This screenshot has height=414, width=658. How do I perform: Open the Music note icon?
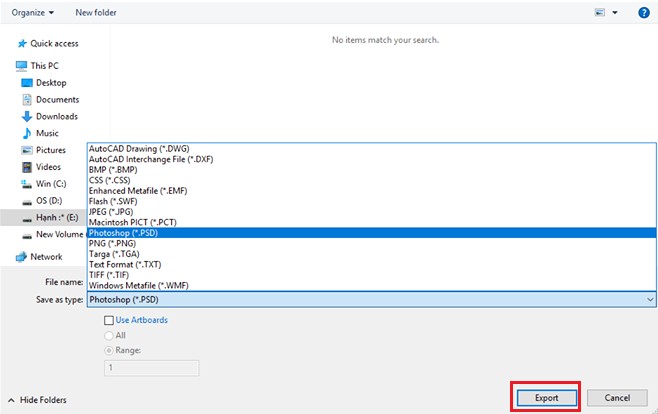coord(27,133)
